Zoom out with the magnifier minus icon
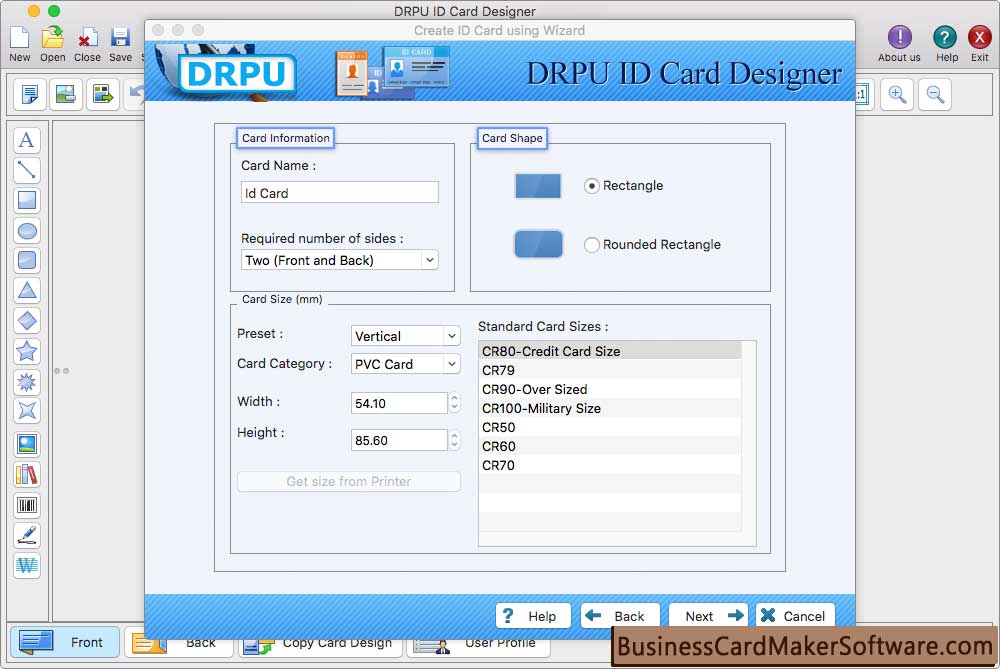The width and height of the screenshot is (1000, 669). tap(936, 94)
